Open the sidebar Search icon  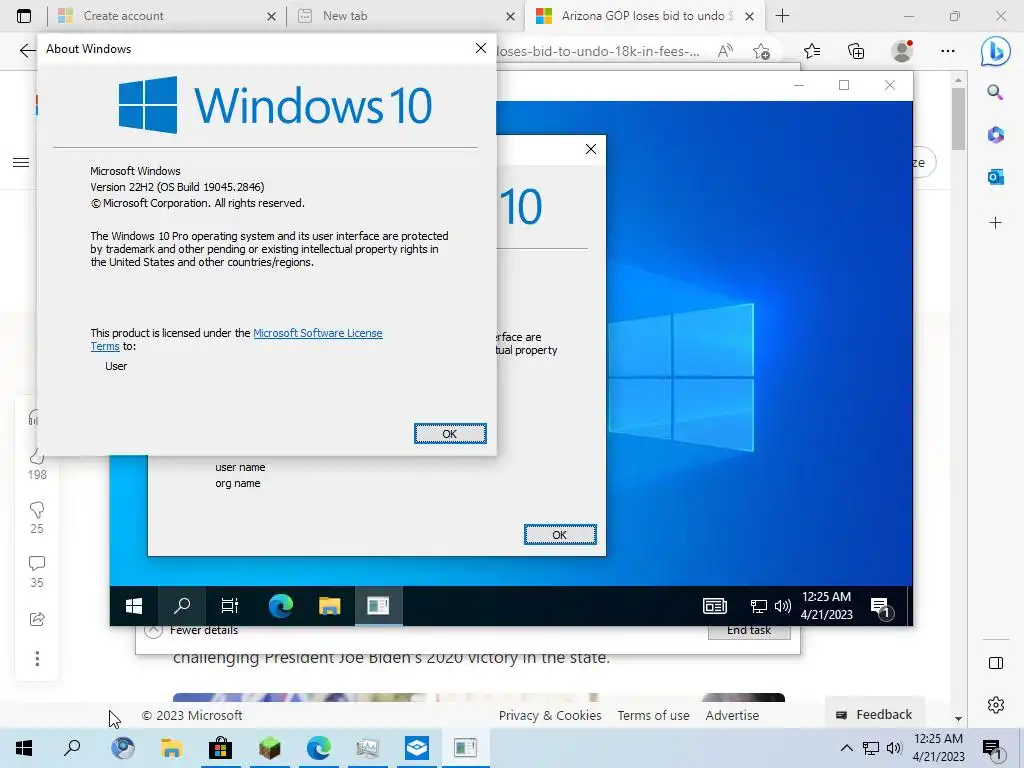click(x=995, y=92)
